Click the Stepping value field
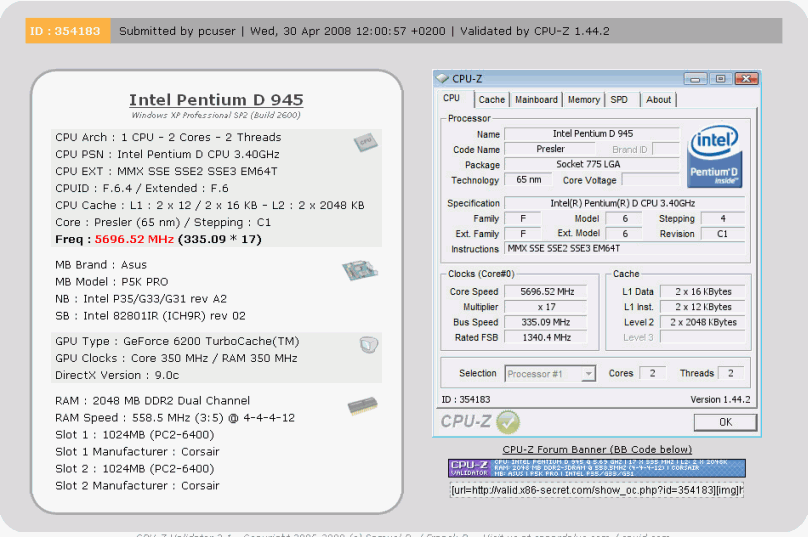The height and width of the screenshot is (537, 808). 722,219
